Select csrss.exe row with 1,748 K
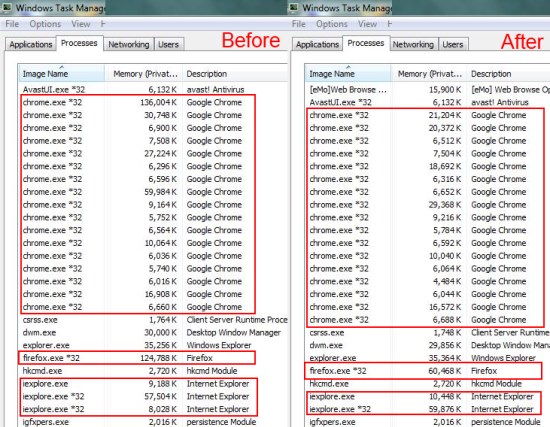Viewport: 550px width, 427px height. pyautogui.click(x=427, y=333)
